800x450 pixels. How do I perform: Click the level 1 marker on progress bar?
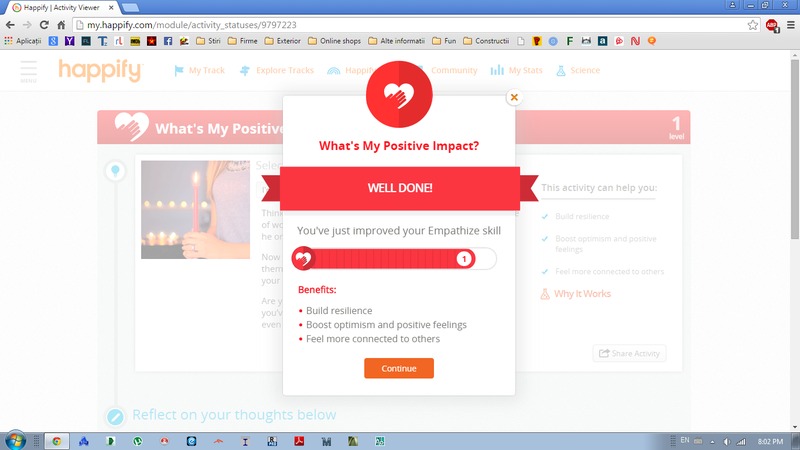(464, 259)
